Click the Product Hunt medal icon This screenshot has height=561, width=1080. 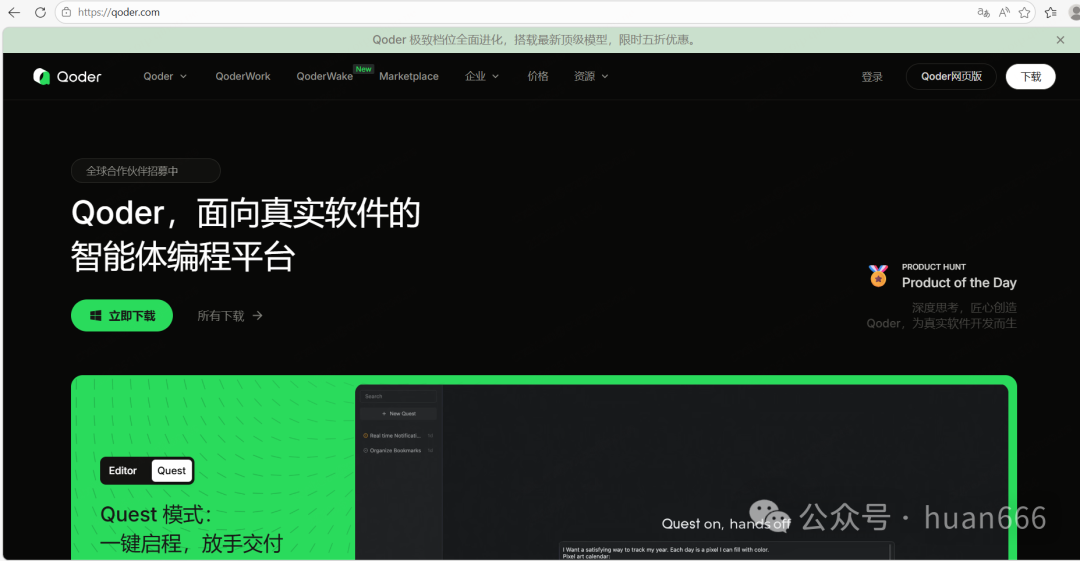(x=878, y=276)
